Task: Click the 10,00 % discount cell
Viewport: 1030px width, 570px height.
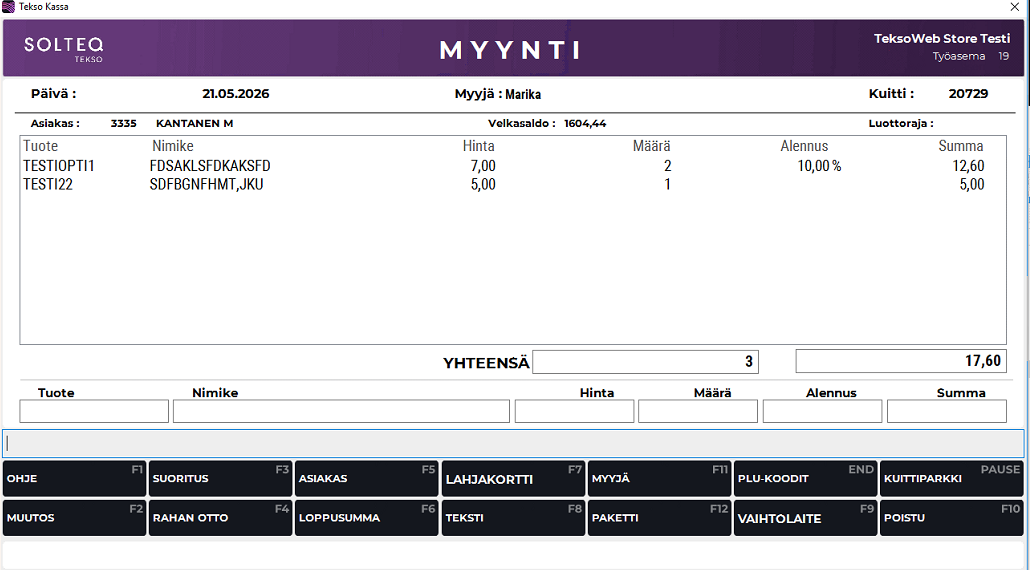Action: 819,166
